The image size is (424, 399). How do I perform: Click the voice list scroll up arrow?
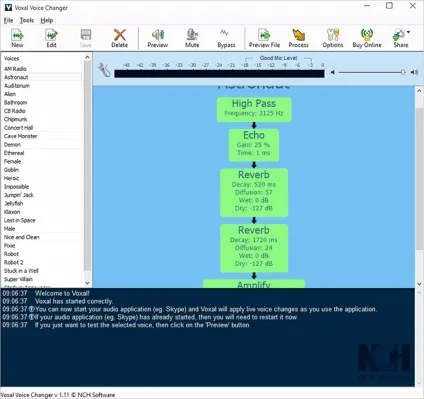87,57
